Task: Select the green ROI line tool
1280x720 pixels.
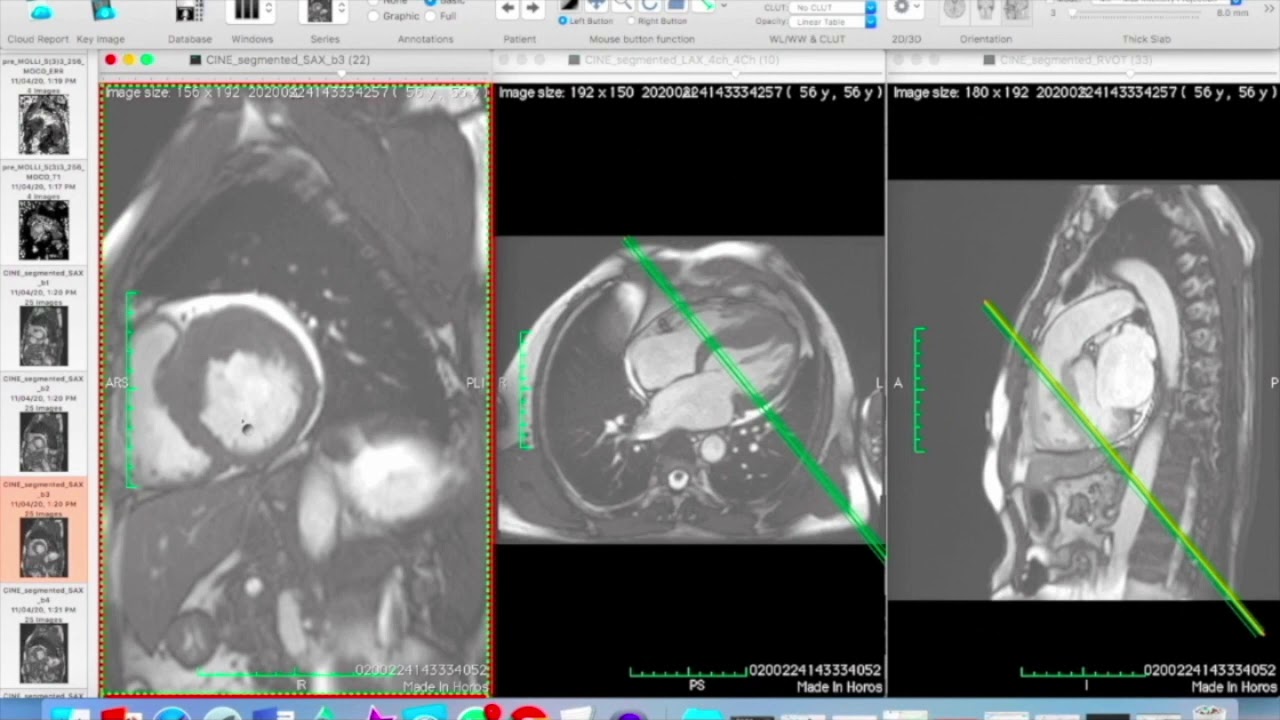Action: tap(704, 5)
